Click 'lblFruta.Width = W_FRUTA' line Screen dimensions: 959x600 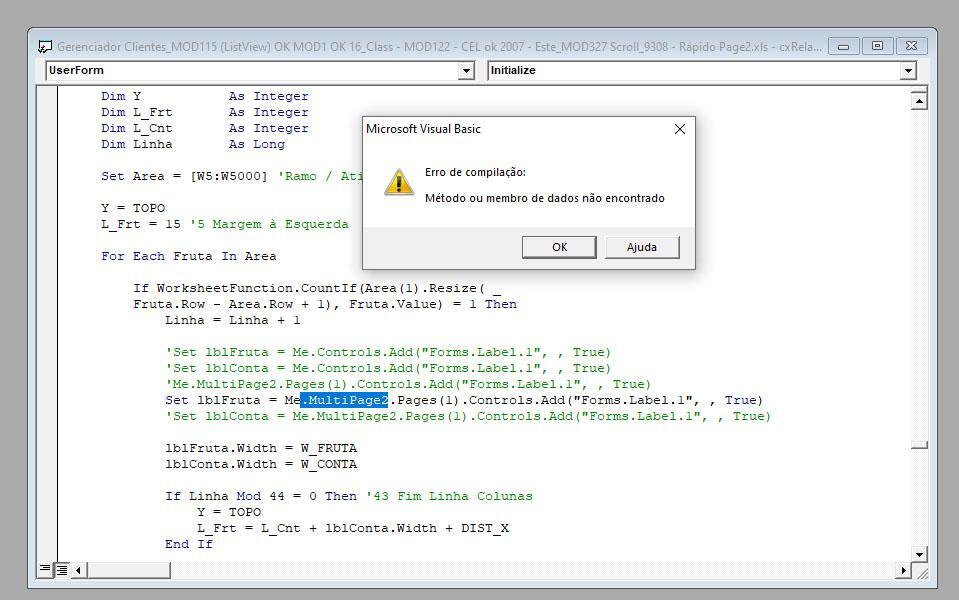pos(261,448)
